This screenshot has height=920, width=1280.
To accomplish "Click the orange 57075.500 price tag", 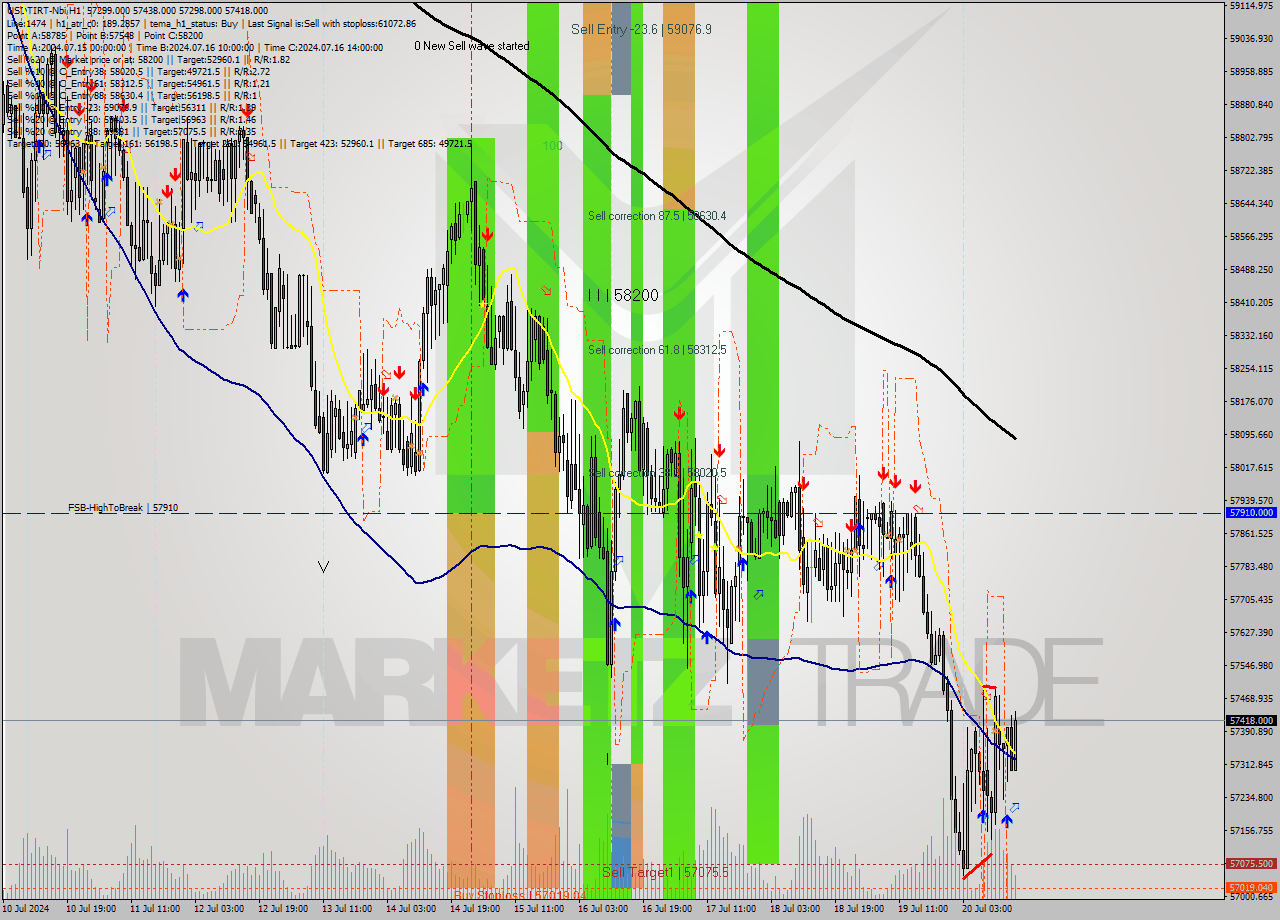I will point(1251,863).
